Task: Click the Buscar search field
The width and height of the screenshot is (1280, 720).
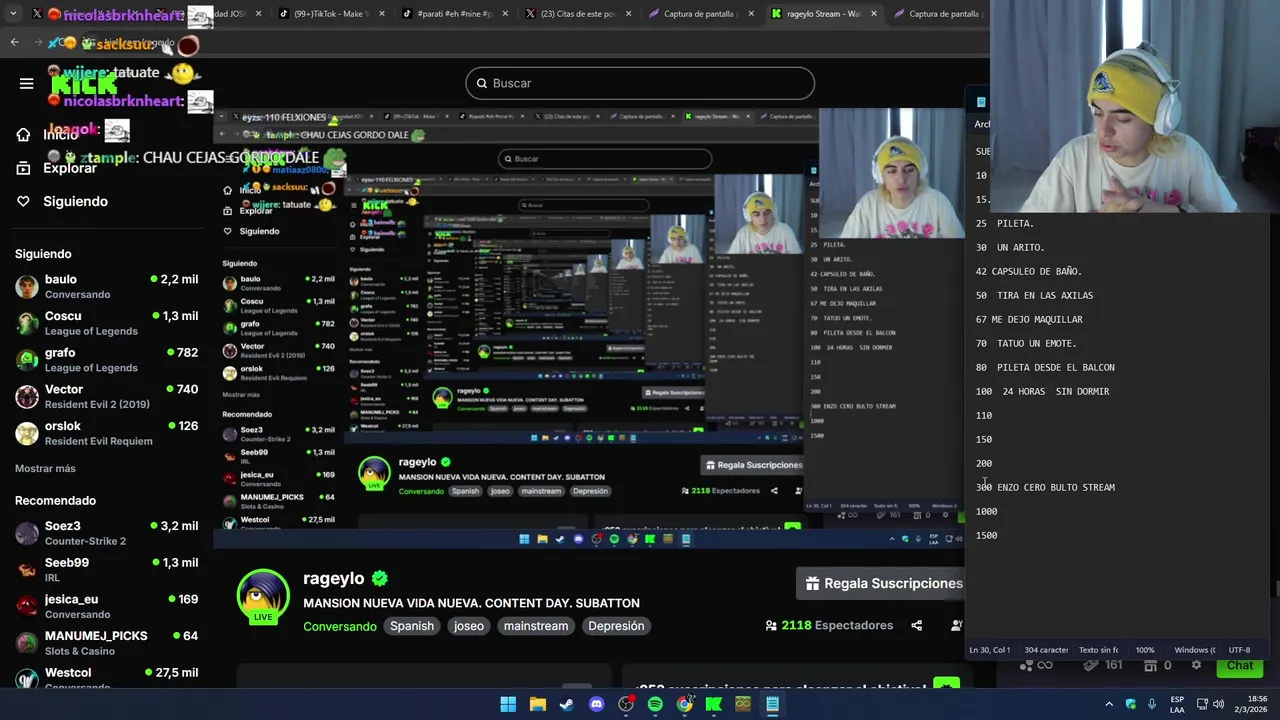Action: (x=640, y=83)
